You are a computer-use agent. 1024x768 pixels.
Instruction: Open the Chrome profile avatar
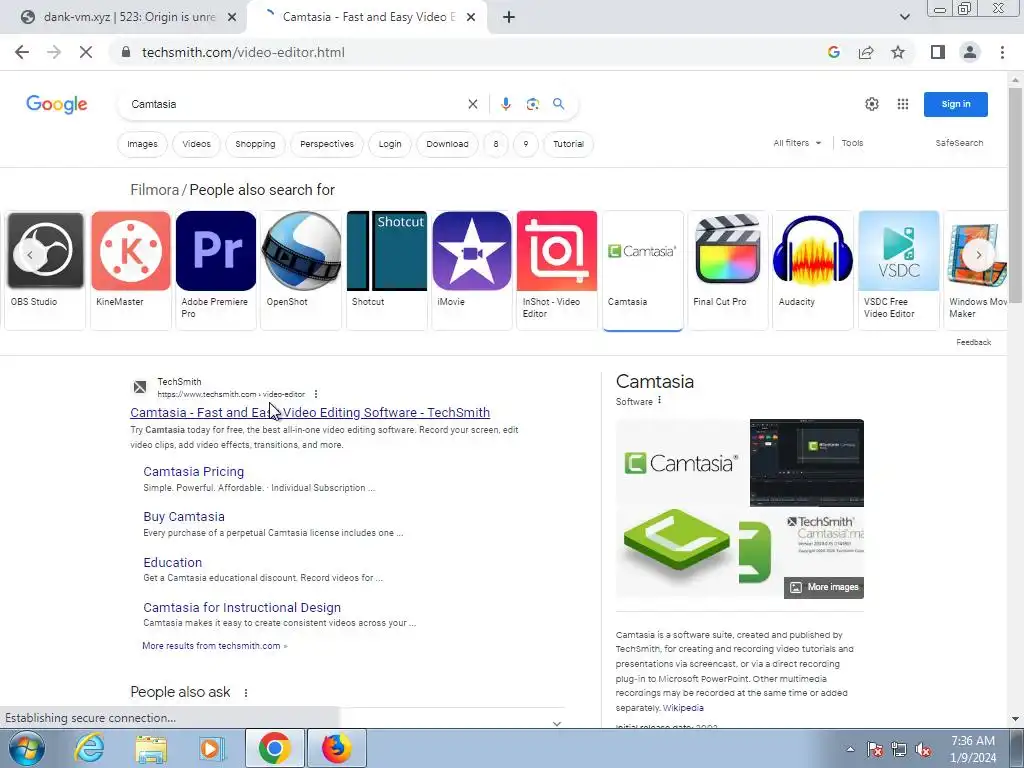970,52
